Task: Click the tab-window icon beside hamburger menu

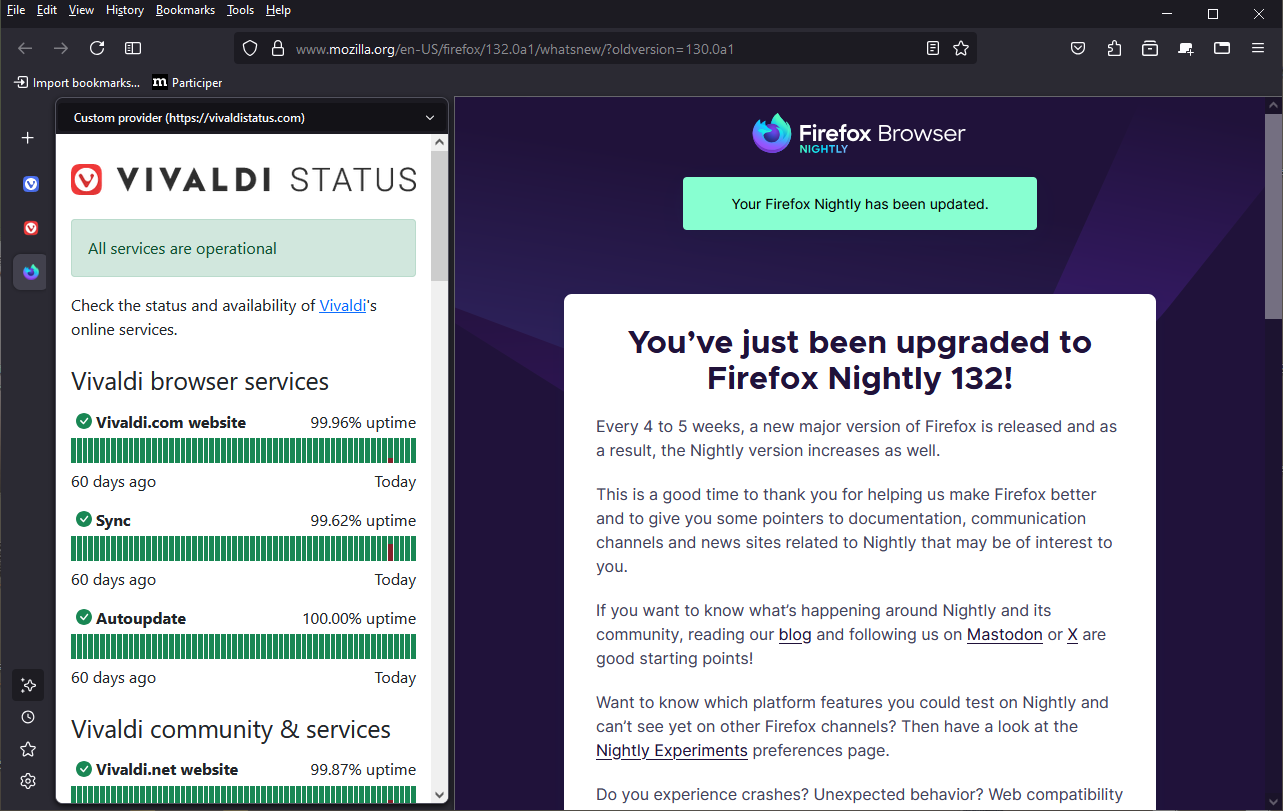Action: (x=1222, y=48)
